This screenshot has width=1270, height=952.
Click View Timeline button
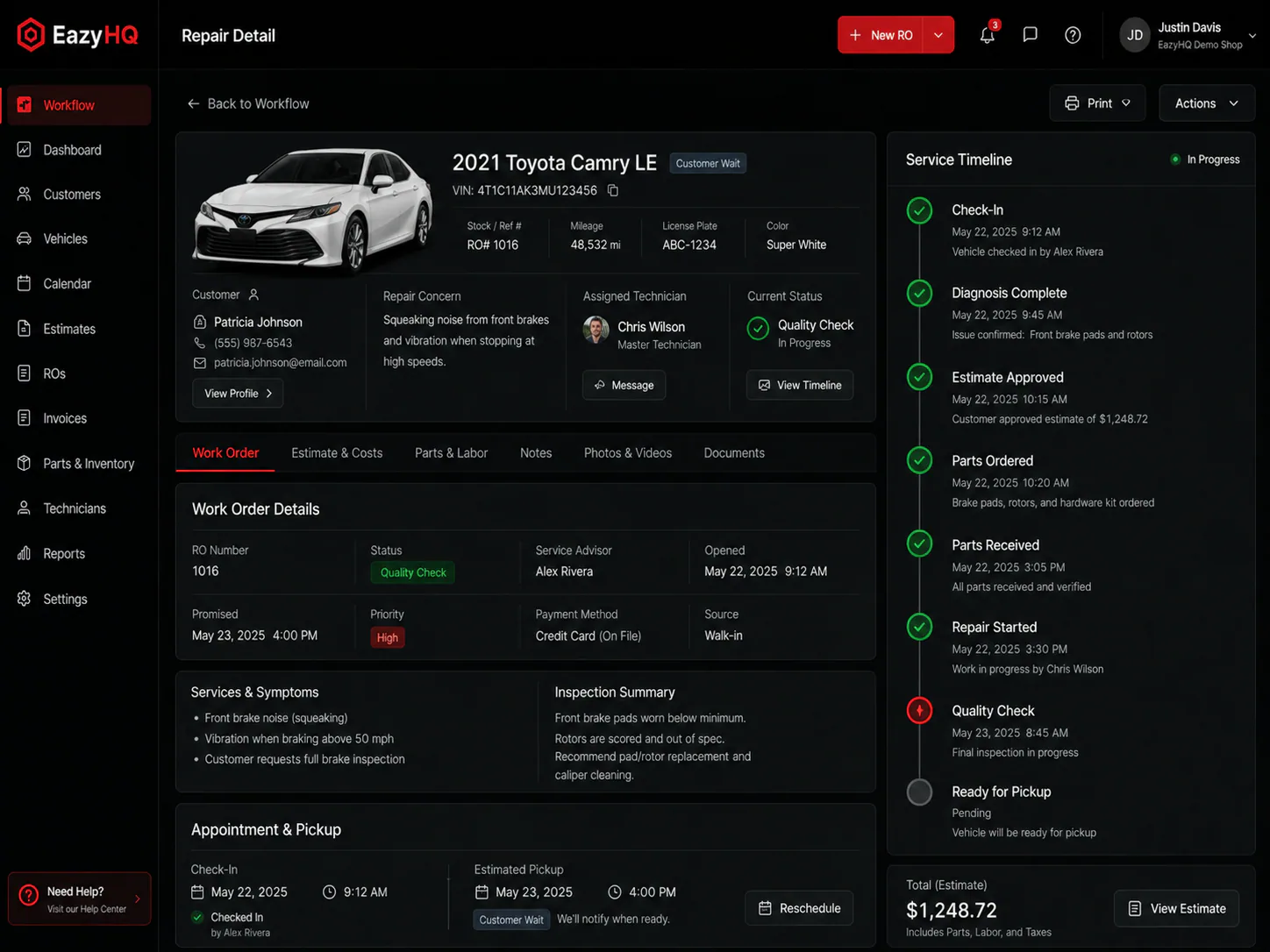pos(800,385)
